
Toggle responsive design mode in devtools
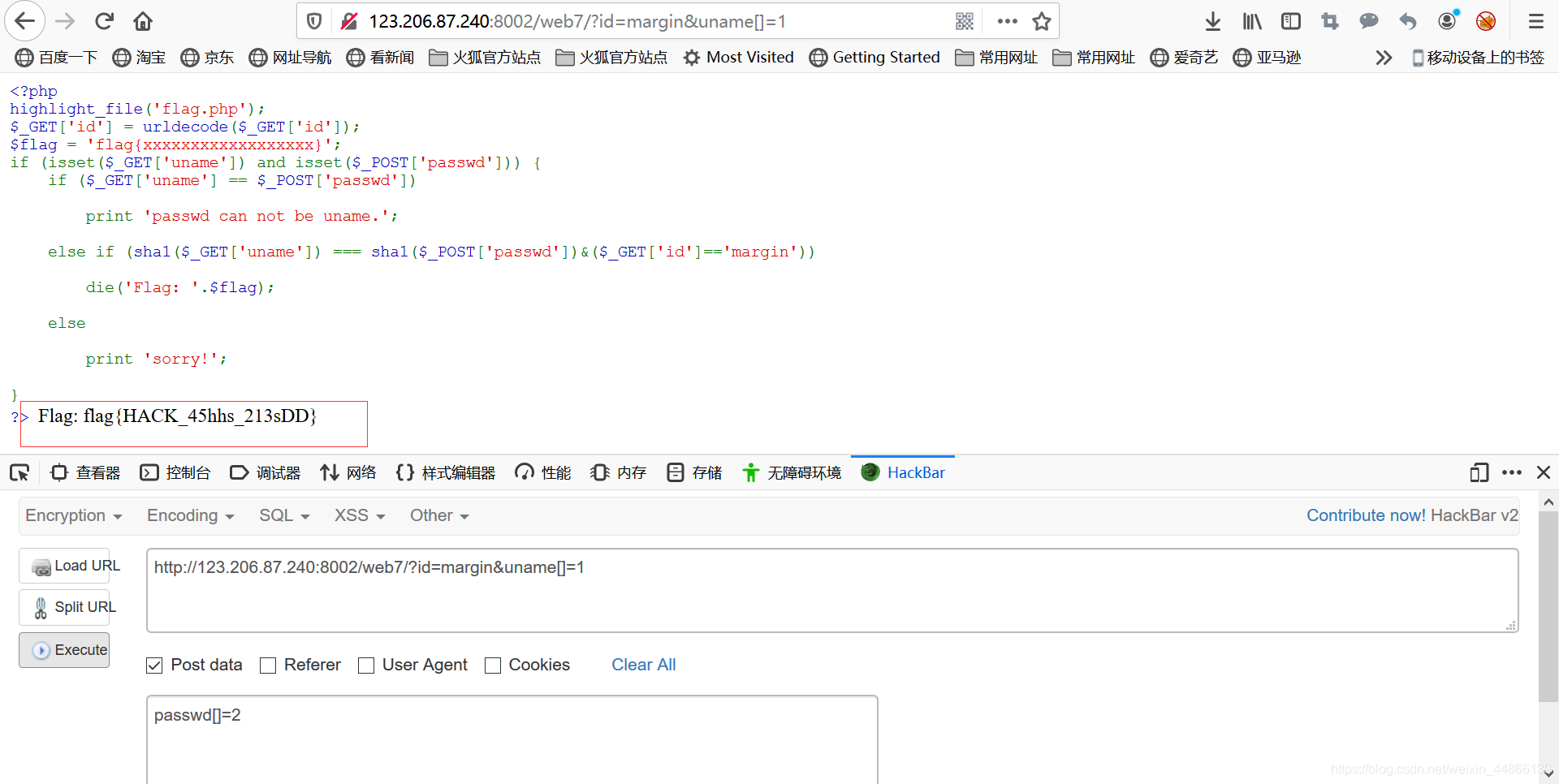1479,472
